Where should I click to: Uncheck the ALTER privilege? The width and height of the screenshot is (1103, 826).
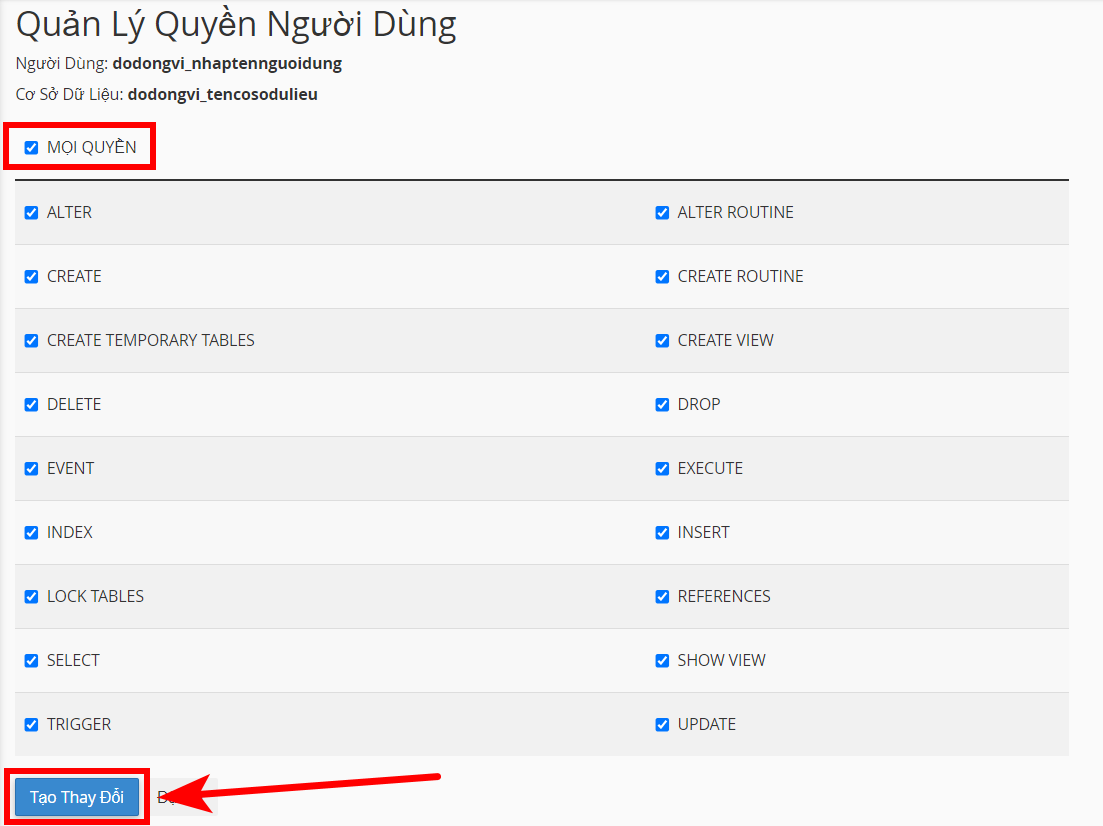tap(31, 212)
